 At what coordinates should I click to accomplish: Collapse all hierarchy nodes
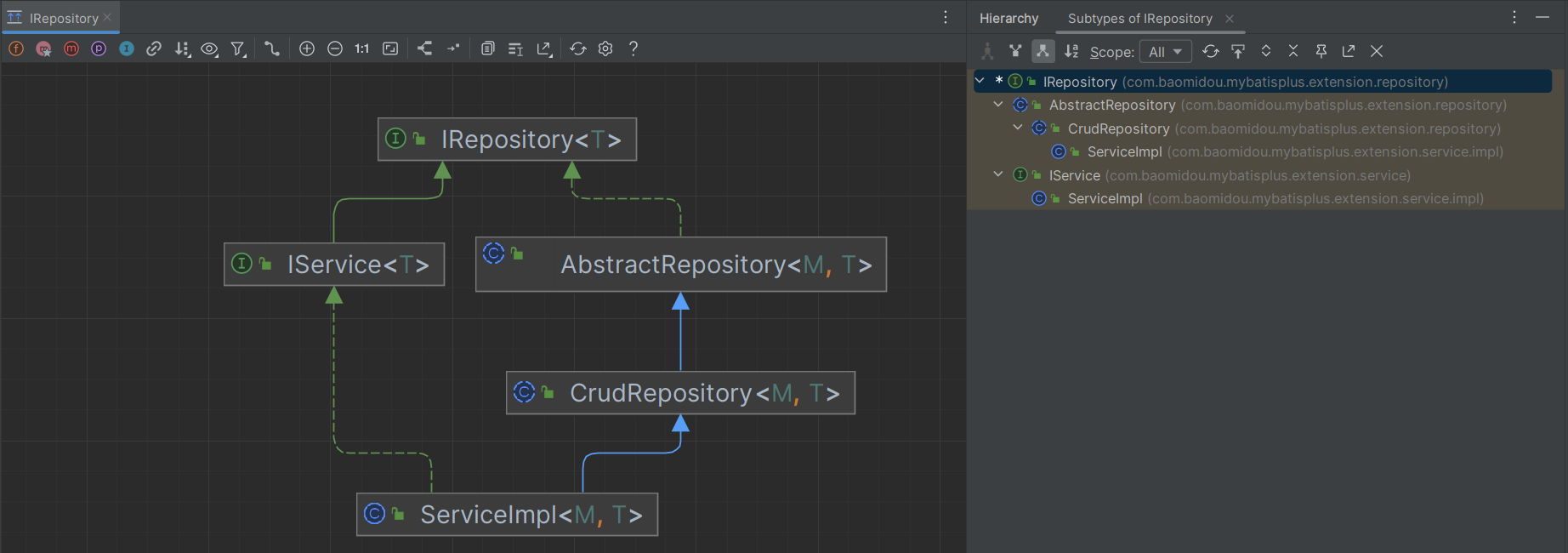point(1293,51)
